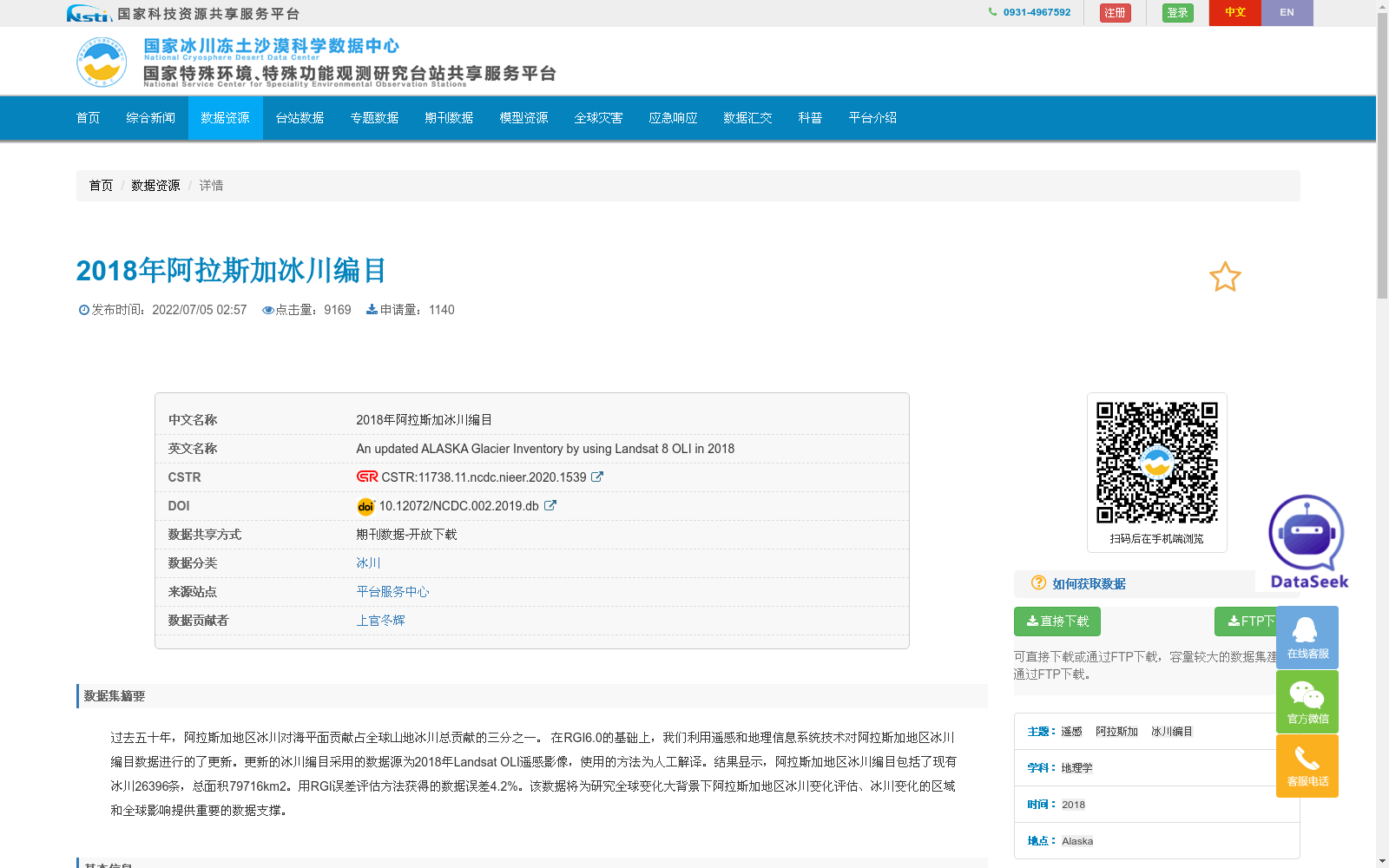
Task: Switch language to EN
Action: click(x=1287, y=12)
